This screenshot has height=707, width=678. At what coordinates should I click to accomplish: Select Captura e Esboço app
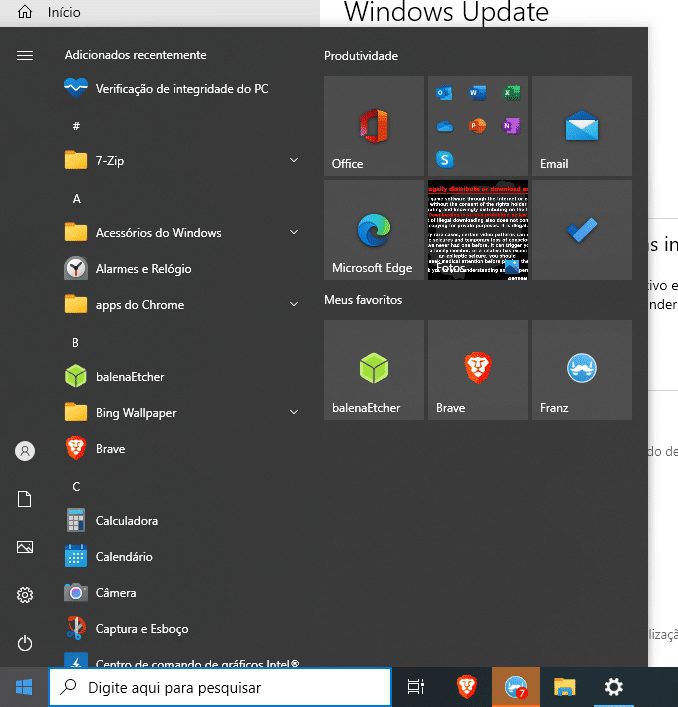pos(141,629)
